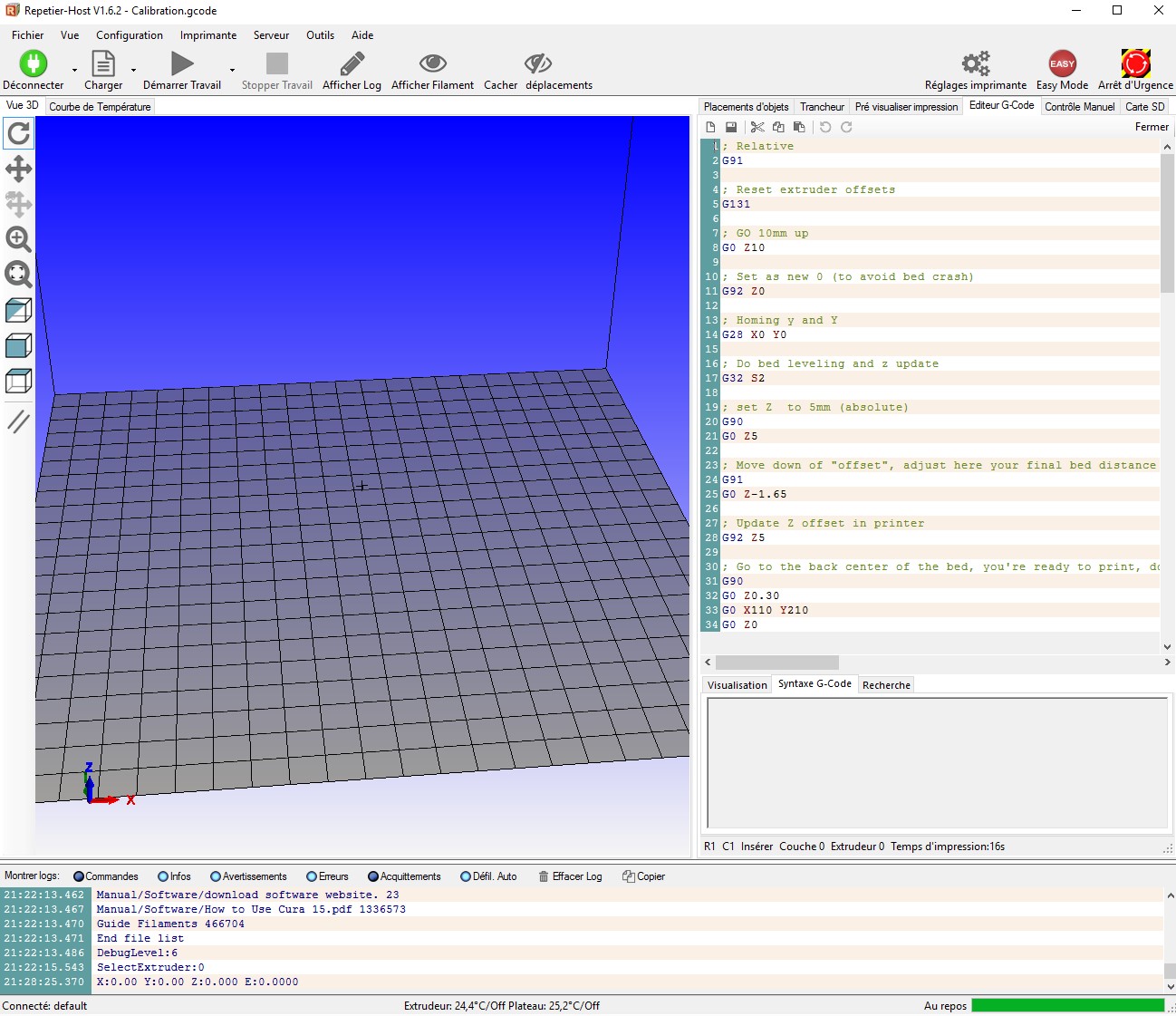
Task: Toggle Avertissements log filter
Action: click(248, 876)
